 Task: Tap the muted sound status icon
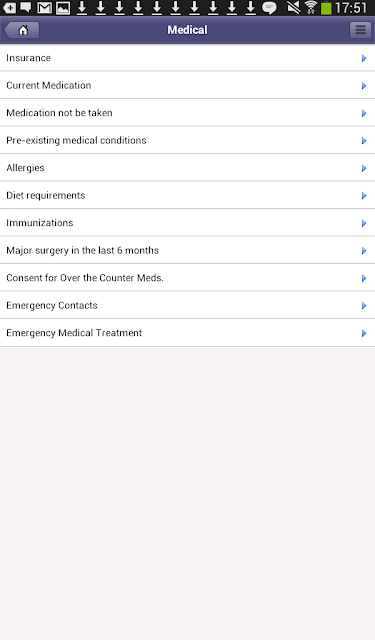point(293,7)
